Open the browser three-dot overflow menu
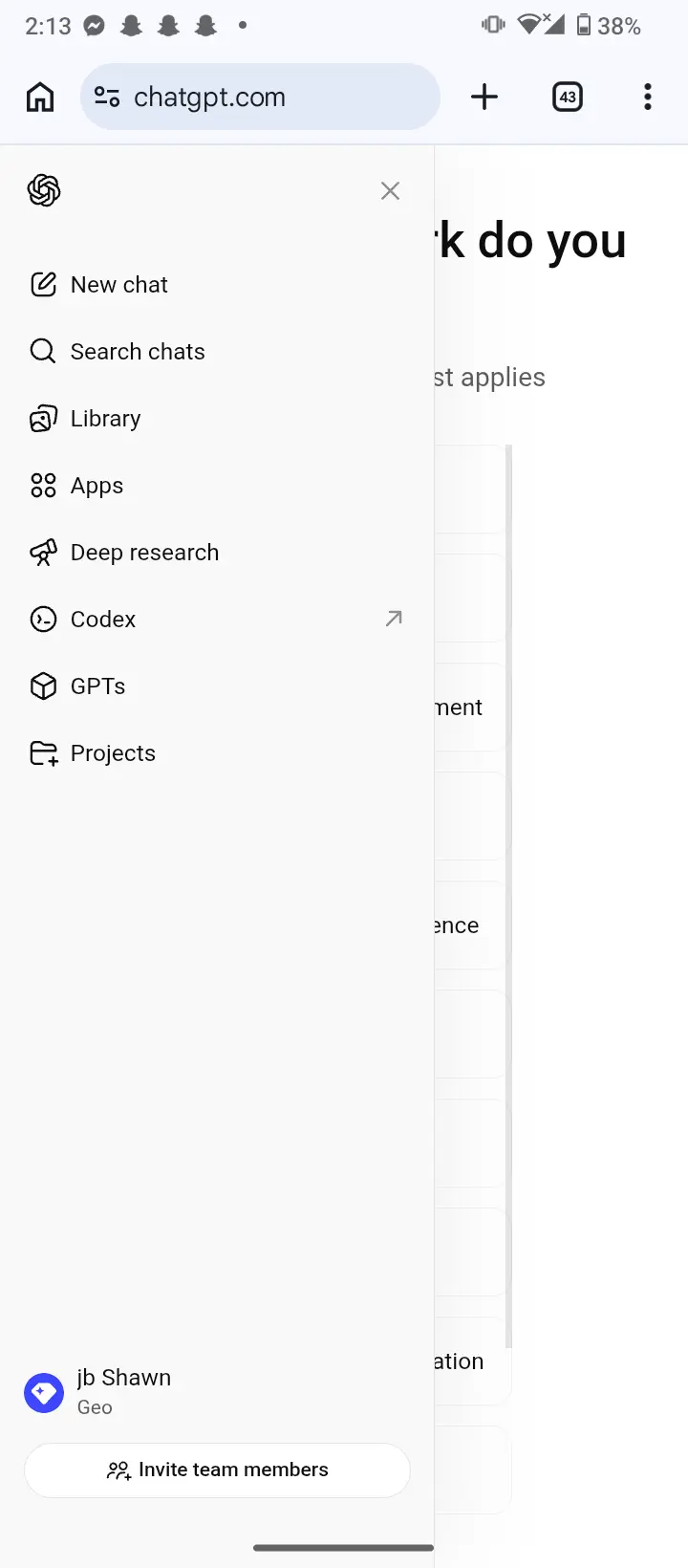The image size is (688, 1568). 648,97
